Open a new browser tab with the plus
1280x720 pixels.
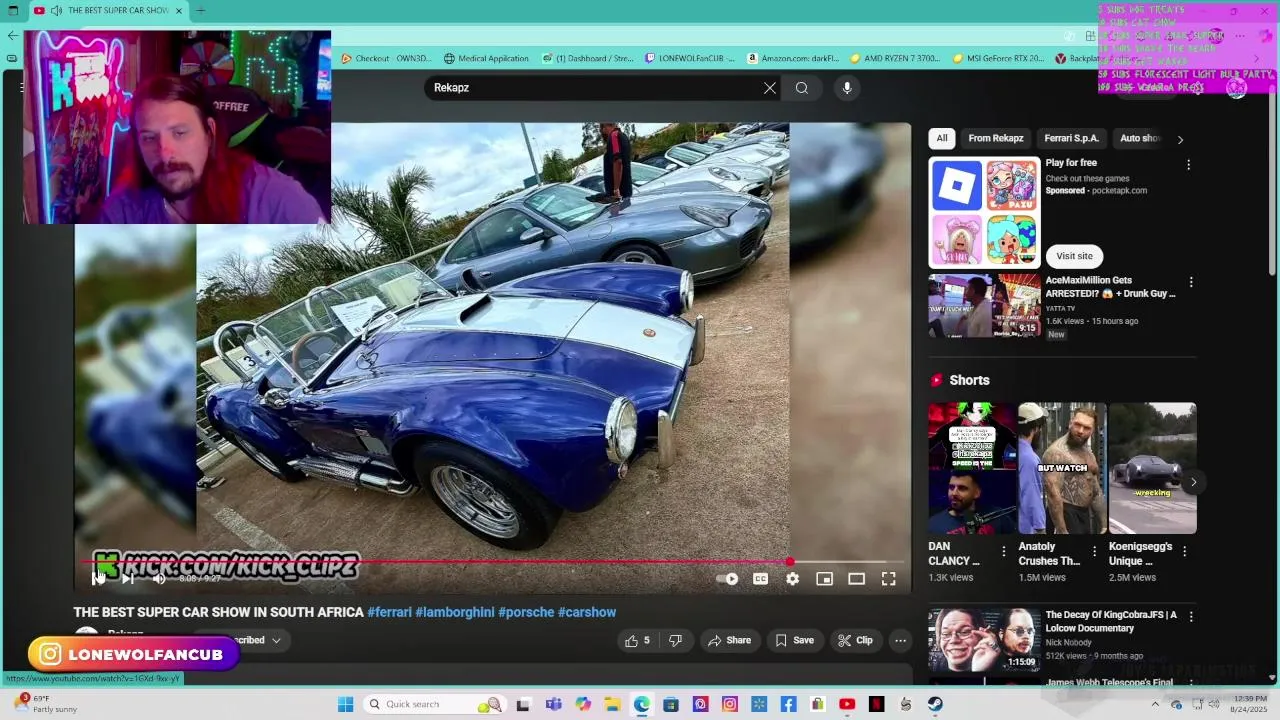200,10
